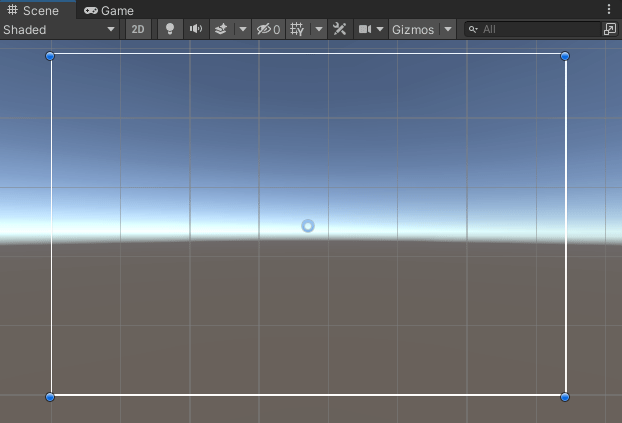Expand the camera settings dropdown arrow
The image size is (622, 423).
380,30
